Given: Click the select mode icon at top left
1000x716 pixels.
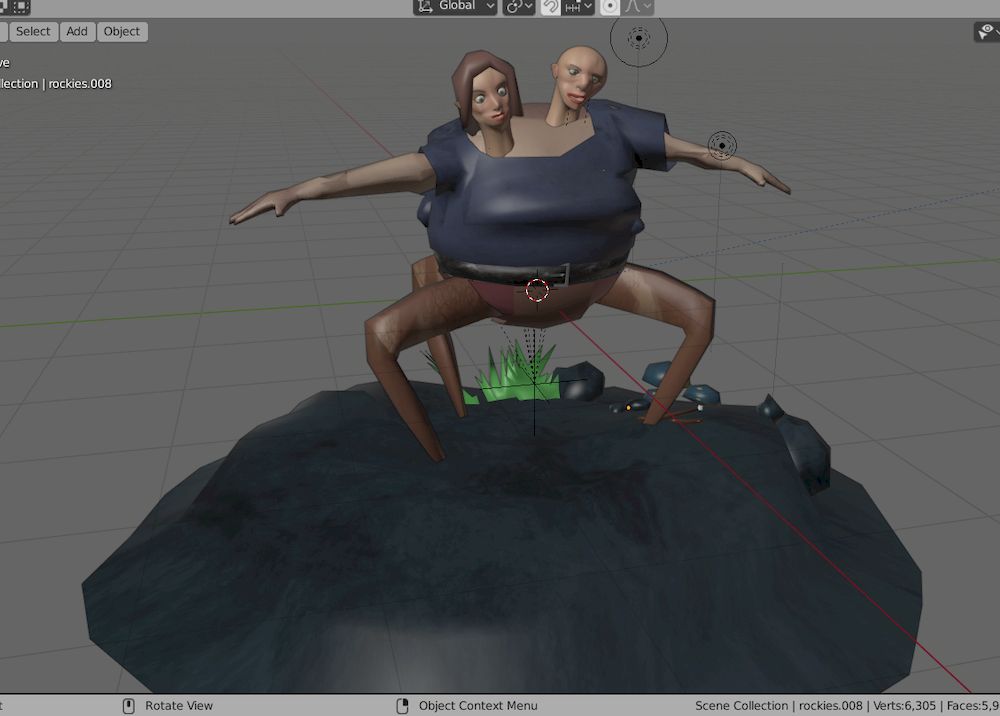Looking at the screenshot, I should (x=19, y=6).
